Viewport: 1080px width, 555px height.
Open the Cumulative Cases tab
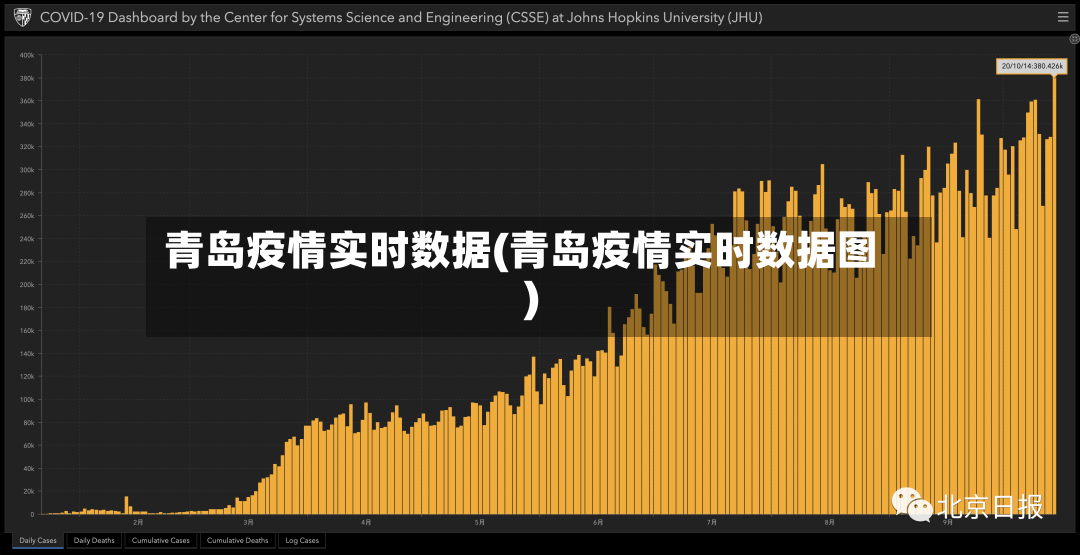tap(160, 541)
